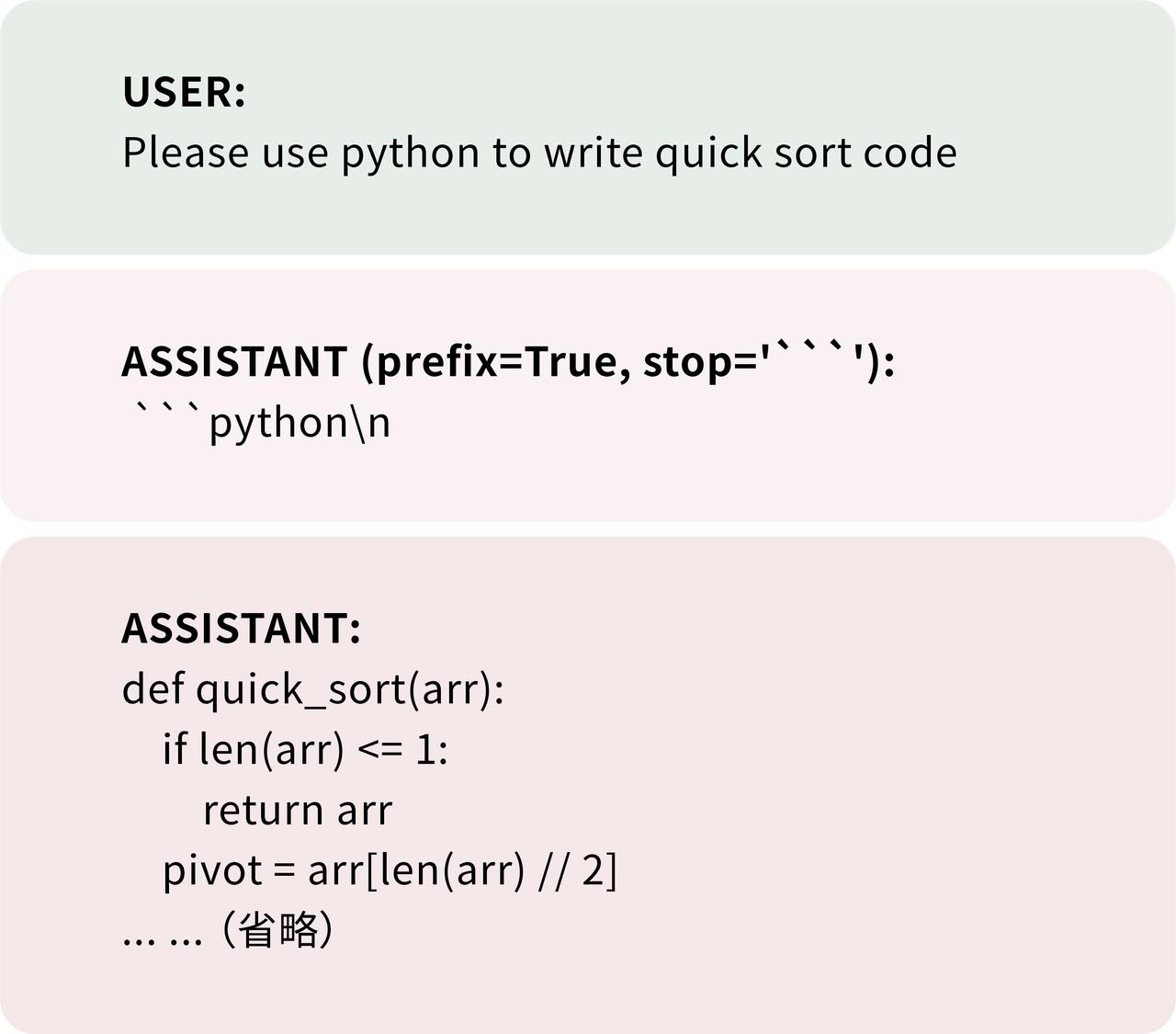Click the 'quick_sort' function name
Image resolution: width=1176 pixels, height=1034 pixels.
click(300, 690)
